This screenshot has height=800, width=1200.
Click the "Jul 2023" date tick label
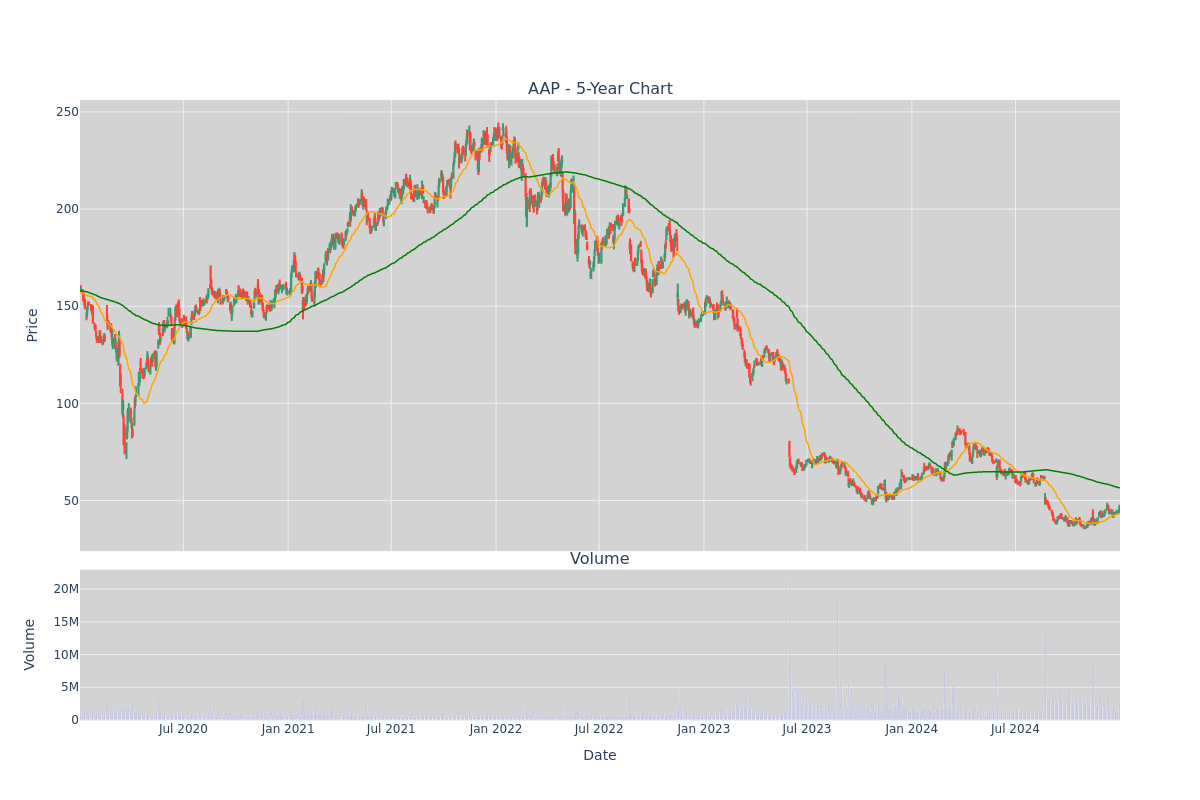pos(807,729)
